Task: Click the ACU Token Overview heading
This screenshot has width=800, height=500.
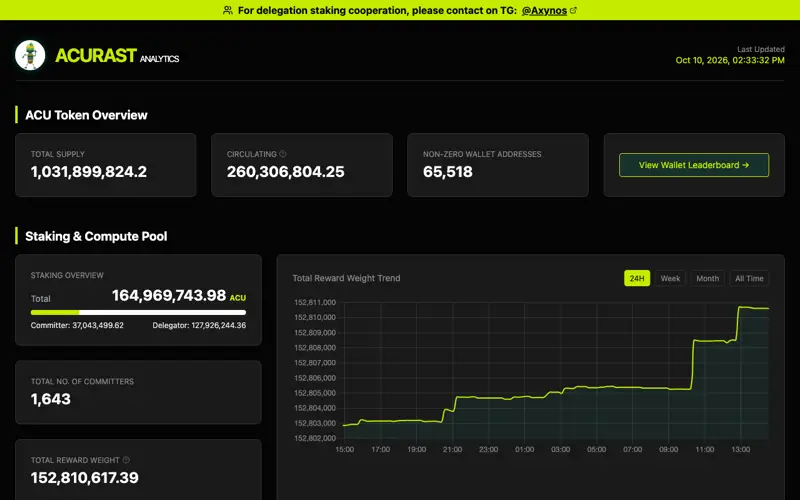Action: coord(86,115)
